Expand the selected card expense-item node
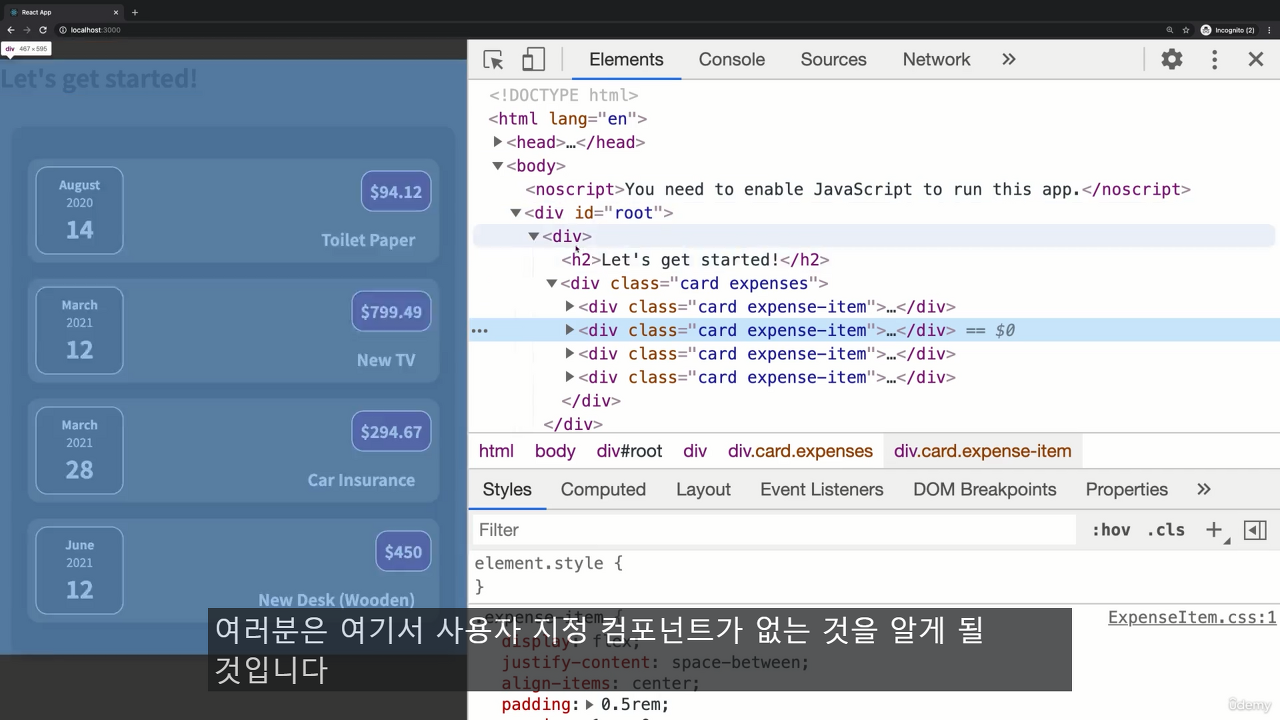Image resolution: width=1280 pixels, height=720 pixels. click(570, 330)
